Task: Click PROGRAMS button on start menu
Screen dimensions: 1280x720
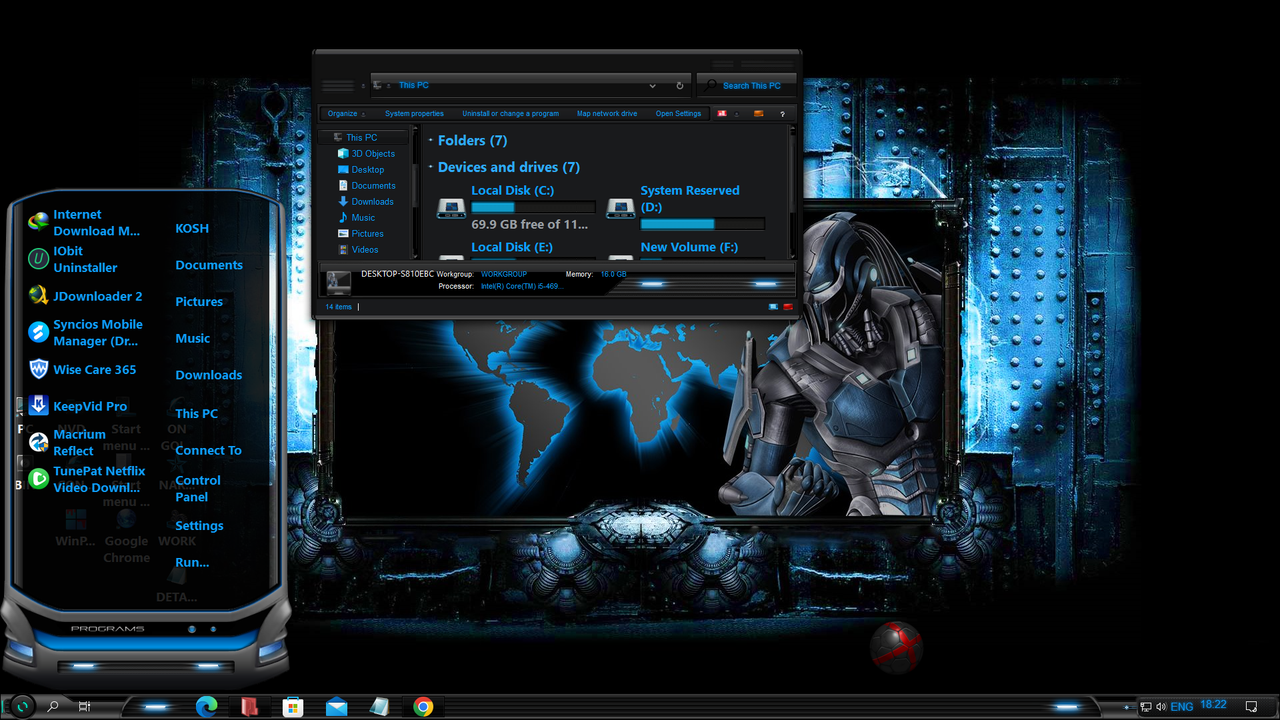Action: coord(108,629)
